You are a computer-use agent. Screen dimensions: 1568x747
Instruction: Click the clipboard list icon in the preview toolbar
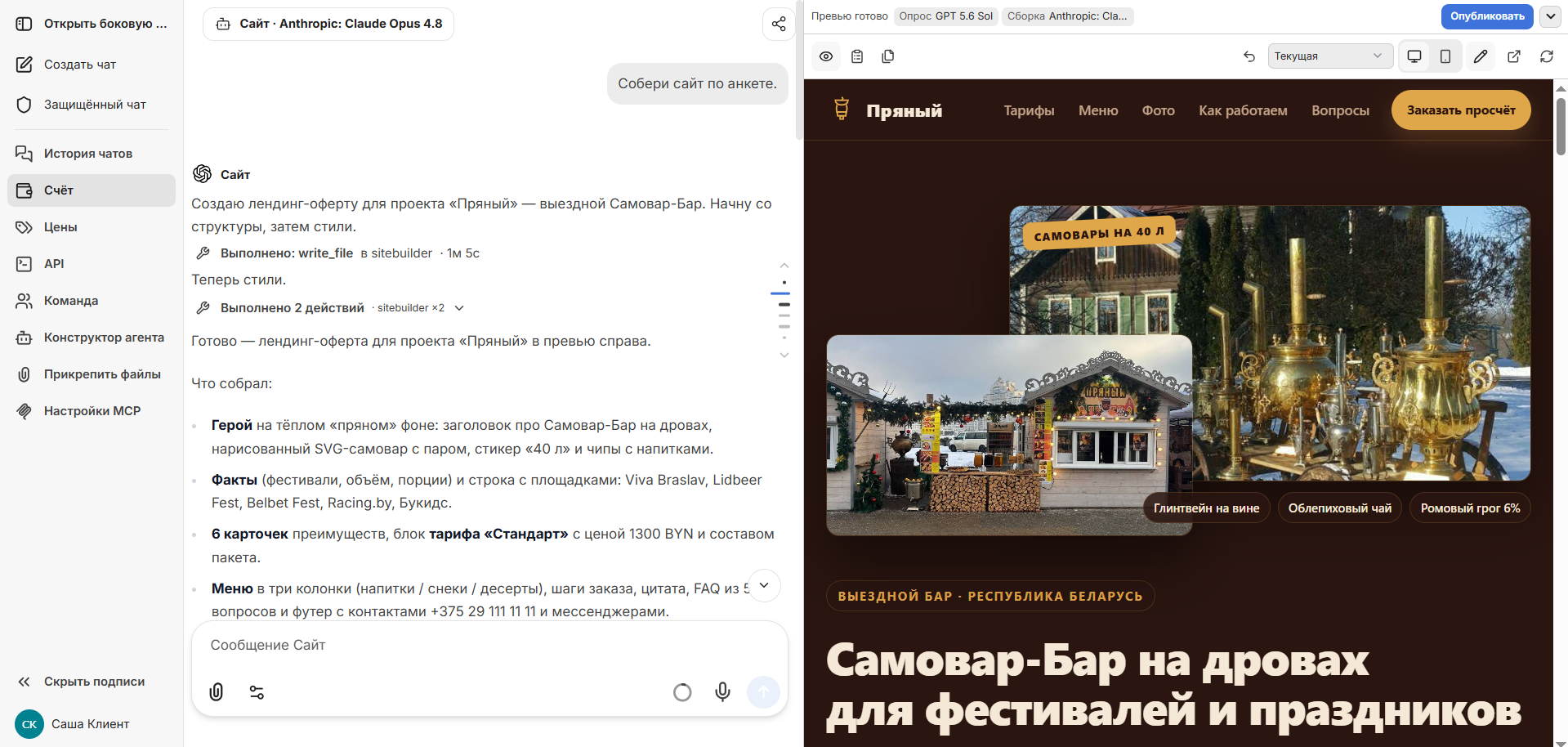coord(857,56)
